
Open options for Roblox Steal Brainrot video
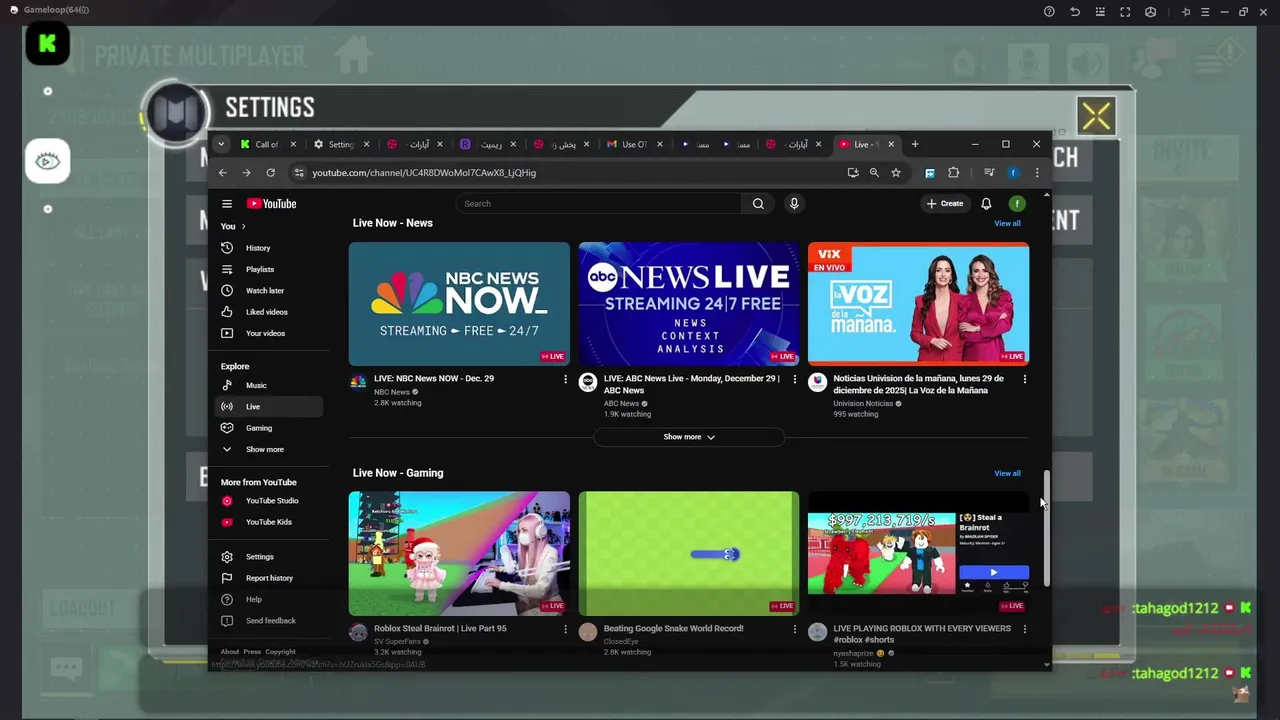[x=565, y=629]
